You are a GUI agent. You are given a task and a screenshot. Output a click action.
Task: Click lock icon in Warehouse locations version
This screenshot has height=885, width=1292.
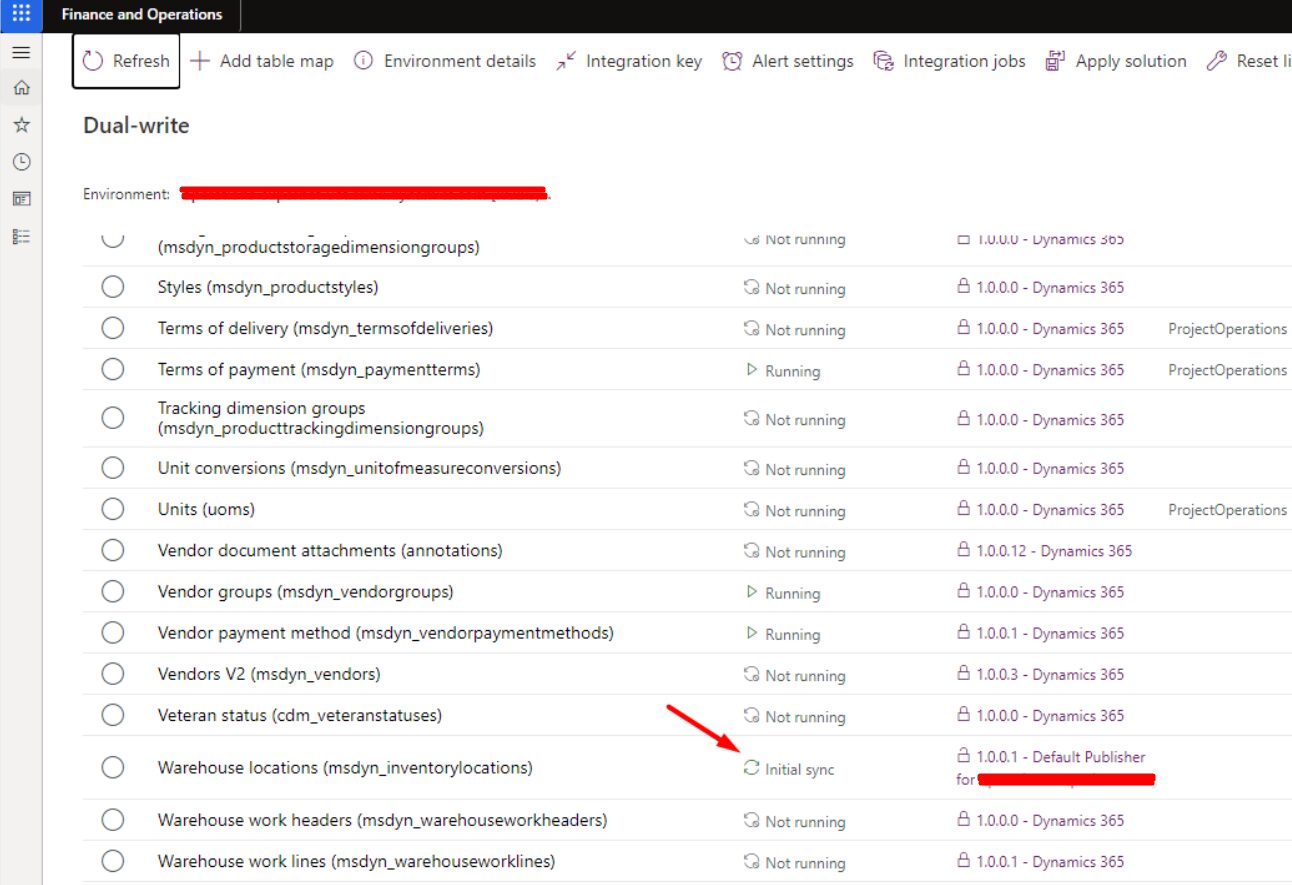click(x=964, y=756)
